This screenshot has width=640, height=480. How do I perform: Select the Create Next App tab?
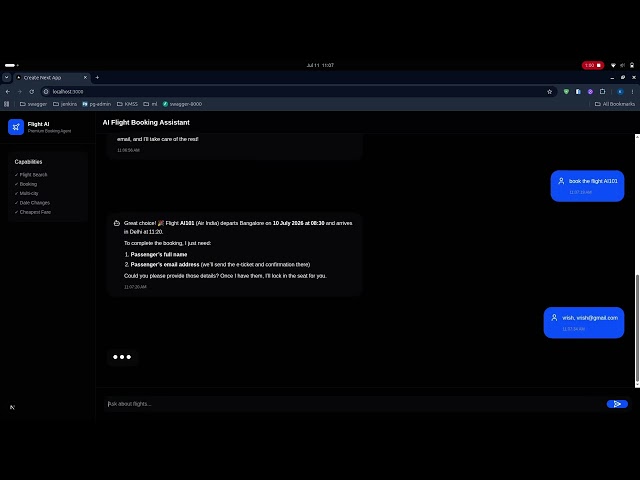point(51,77)
